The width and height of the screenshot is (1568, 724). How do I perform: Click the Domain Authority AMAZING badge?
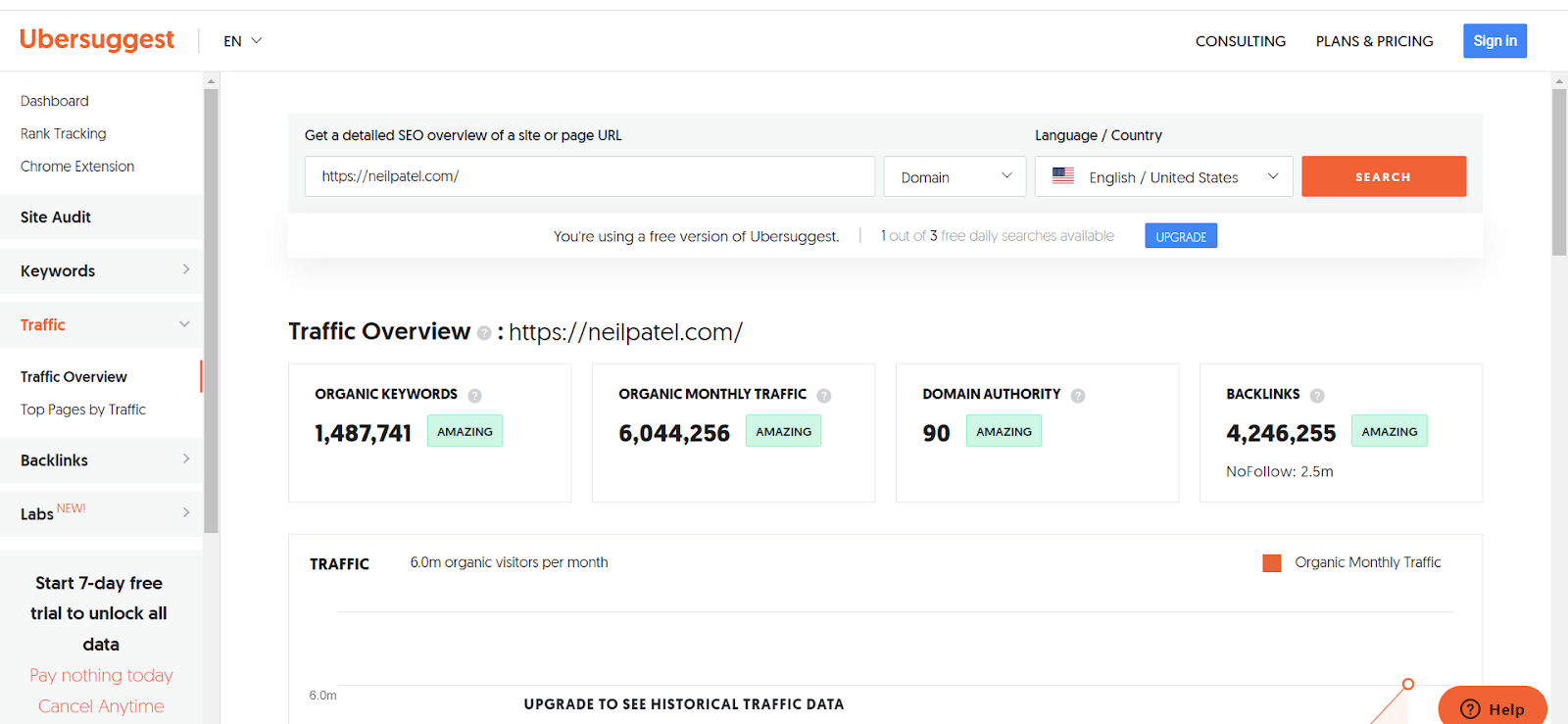click(1004, 431)
